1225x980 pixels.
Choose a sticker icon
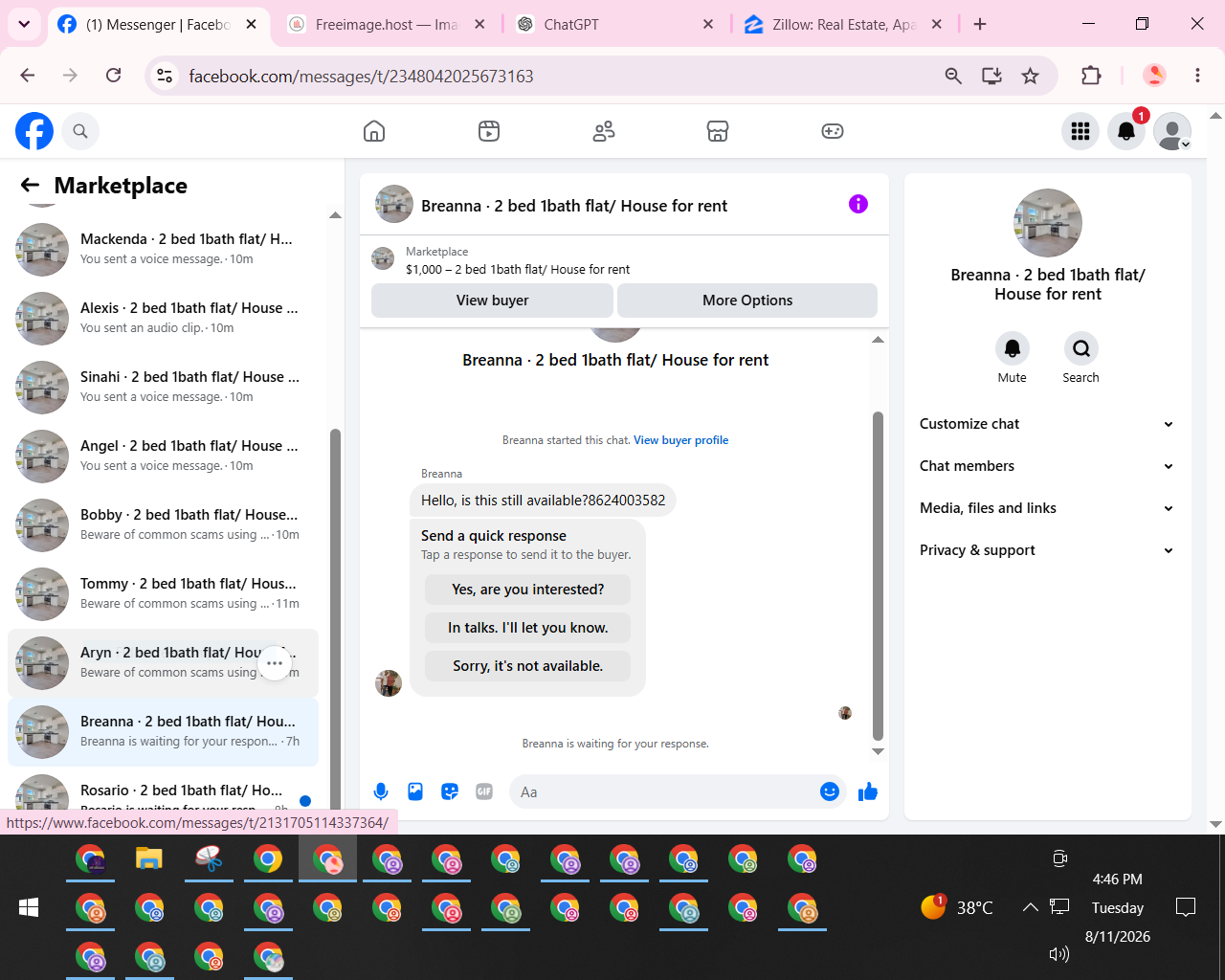click(450, 791)
